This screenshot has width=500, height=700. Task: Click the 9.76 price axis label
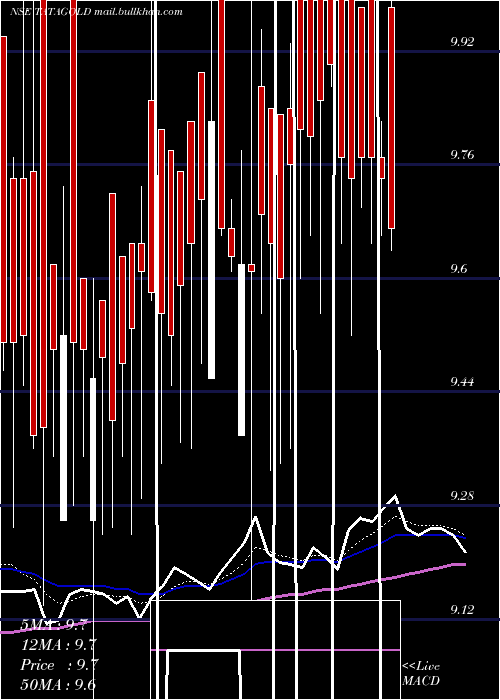[462, 155]
